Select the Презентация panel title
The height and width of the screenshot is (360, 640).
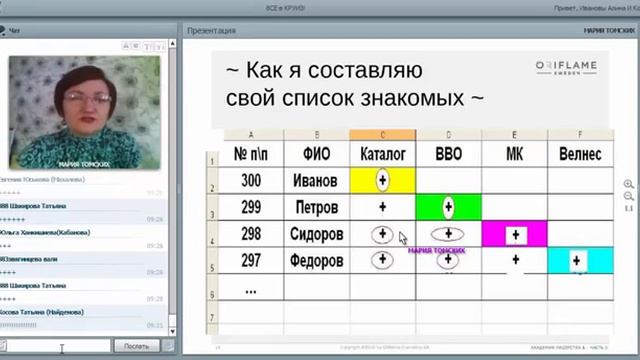tap(211, 31)
